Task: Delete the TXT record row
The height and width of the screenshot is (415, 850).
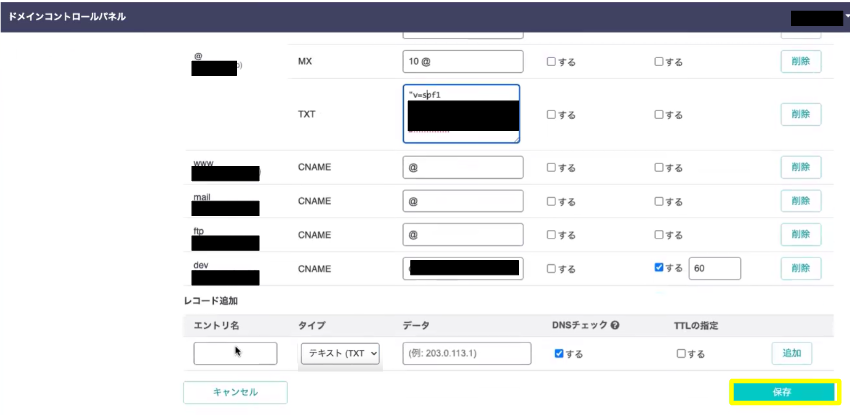Action: (x=800, y=114)
